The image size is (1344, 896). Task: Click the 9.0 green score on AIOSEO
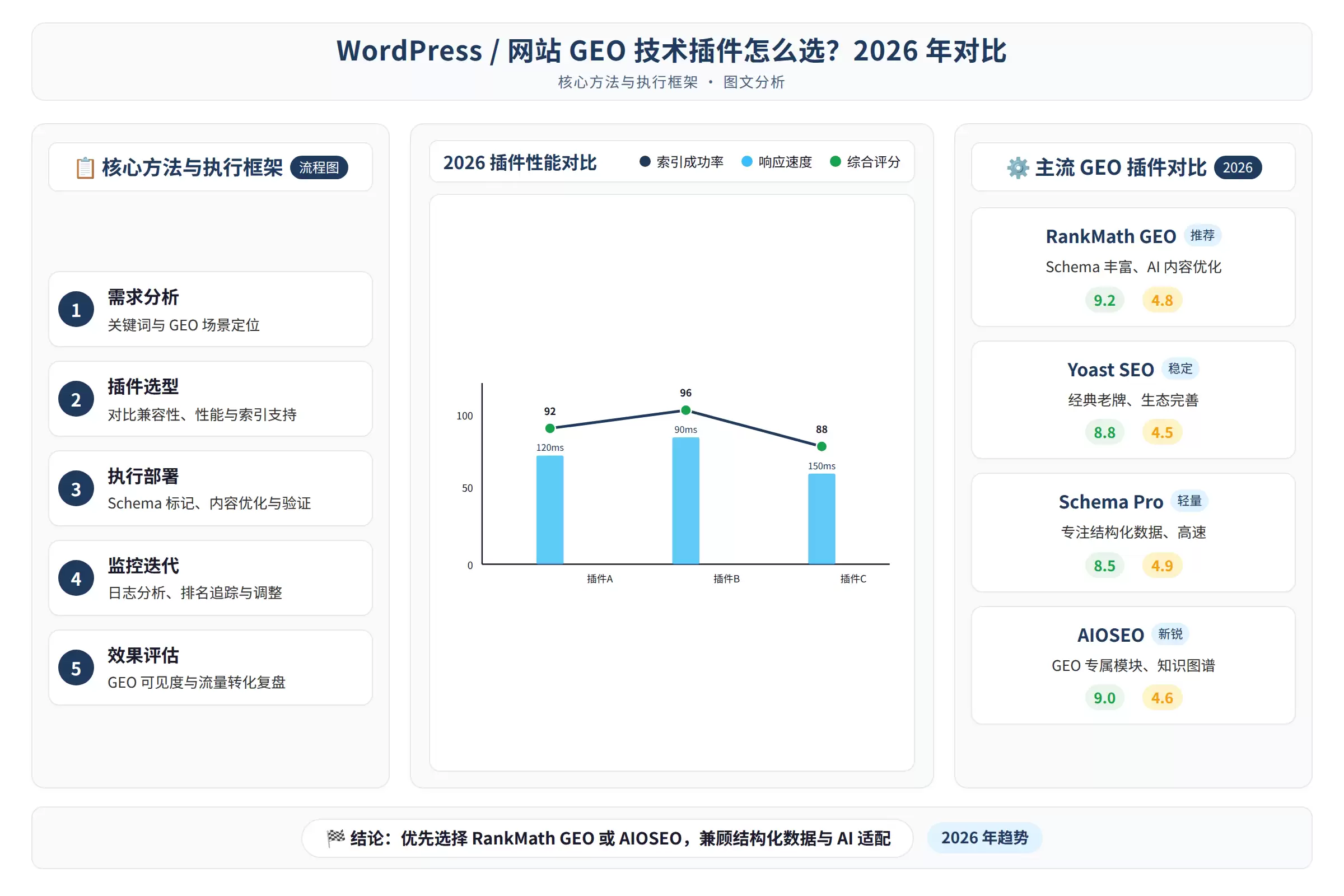(x=1104, y=698)
